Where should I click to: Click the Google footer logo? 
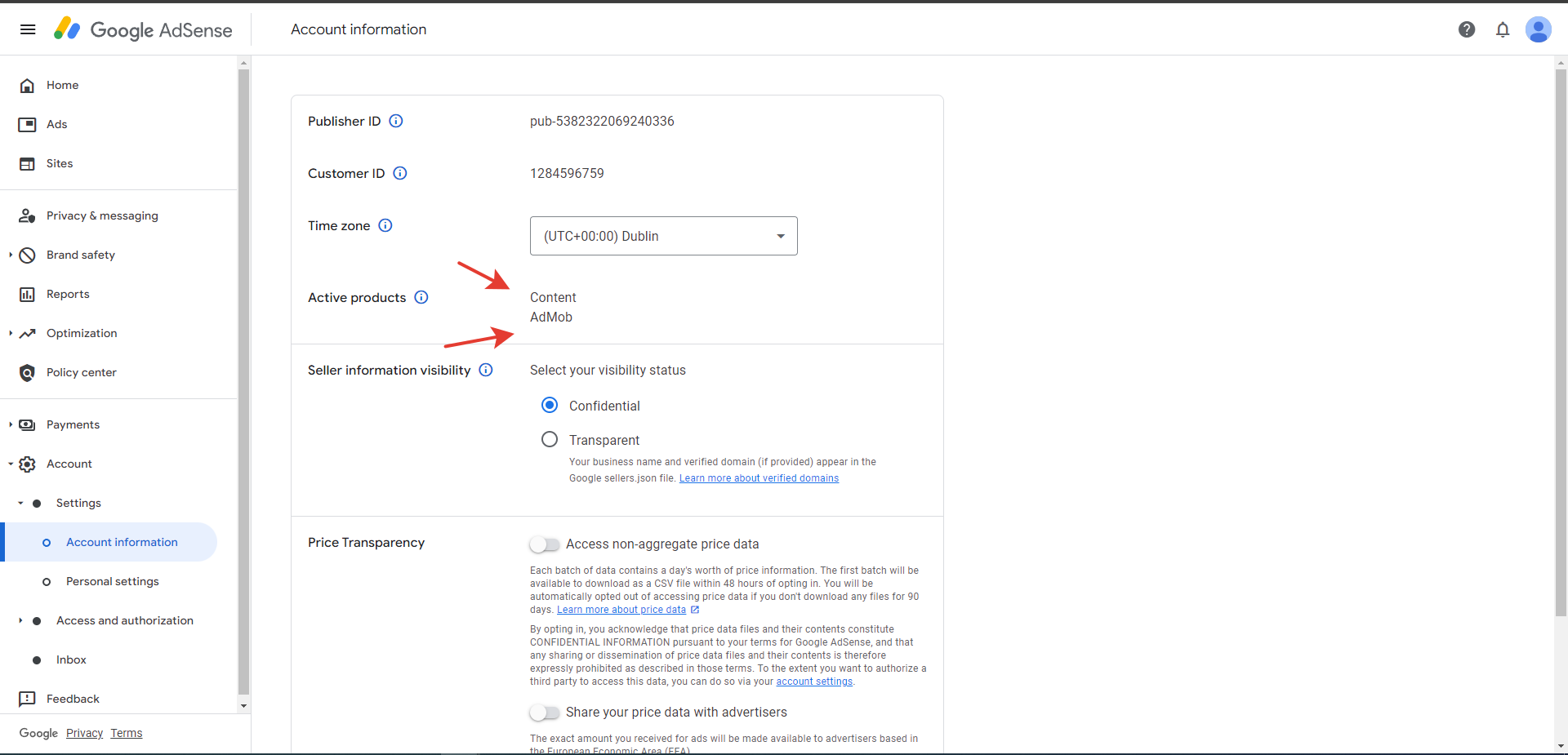click(x=38, y=733)
